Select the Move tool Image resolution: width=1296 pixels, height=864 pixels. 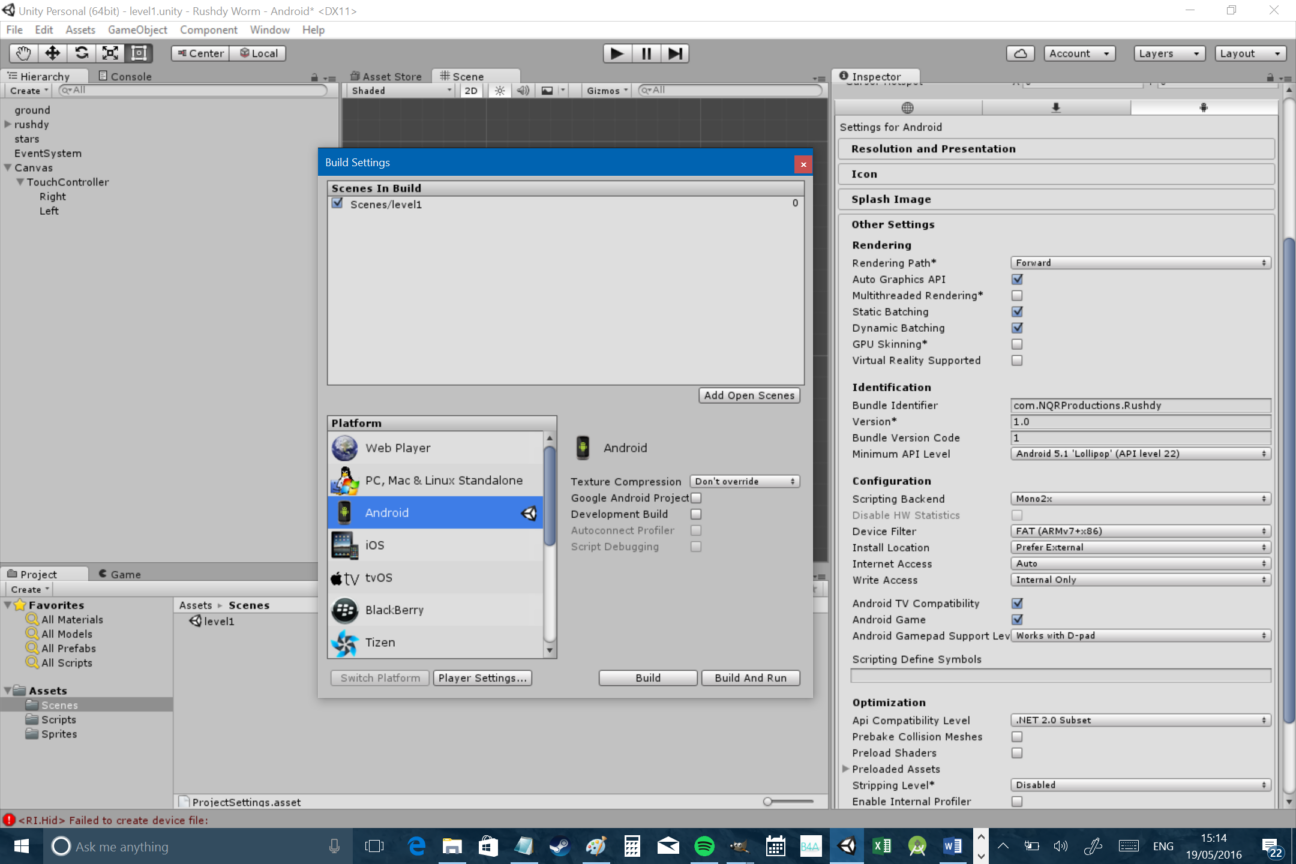[51, 53]
